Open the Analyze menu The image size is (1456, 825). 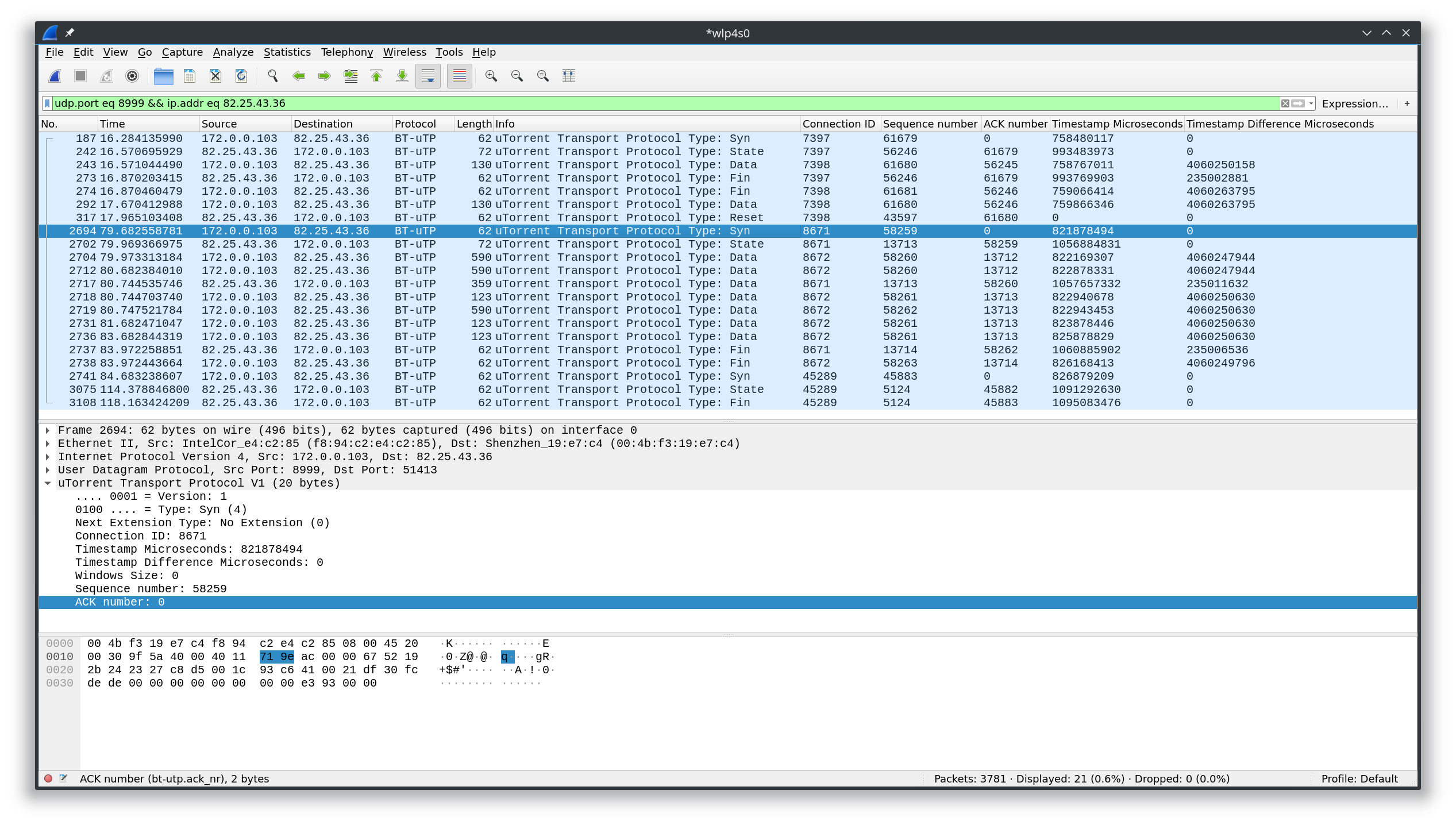(233, 52)
